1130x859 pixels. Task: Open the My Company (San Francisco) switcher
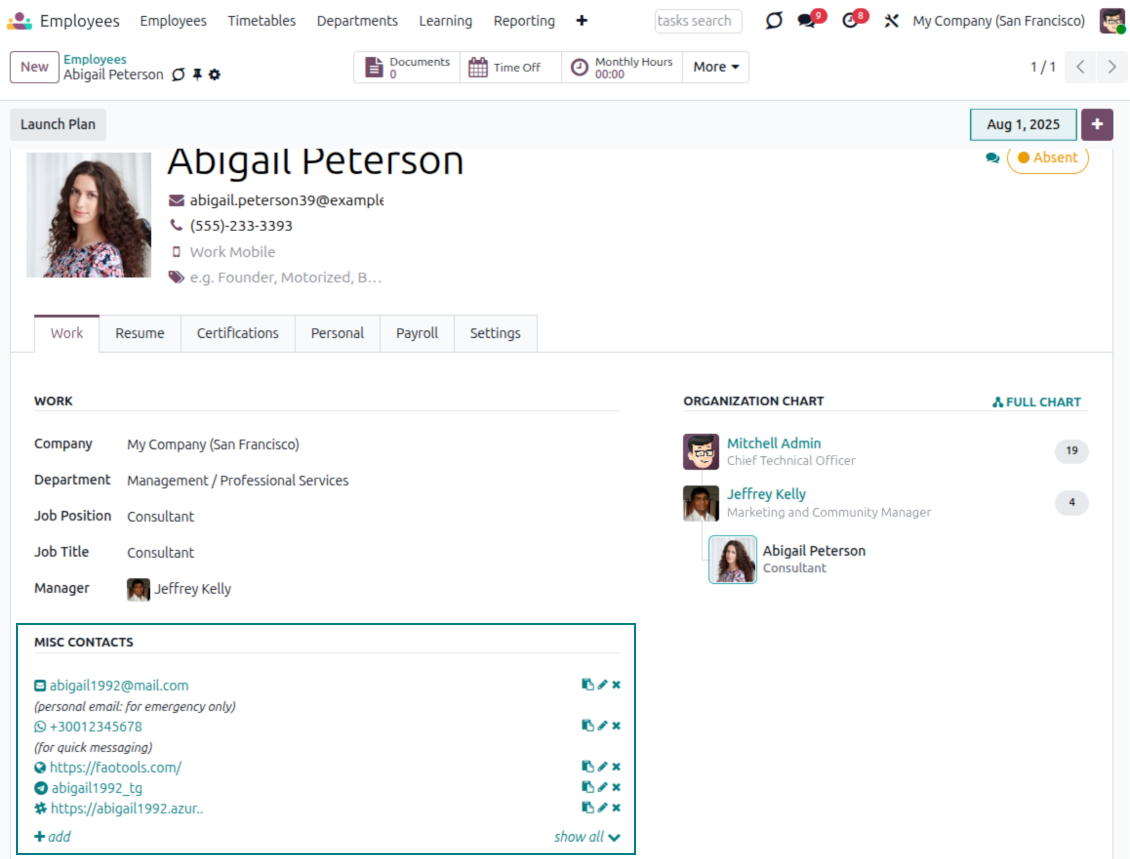998,21
